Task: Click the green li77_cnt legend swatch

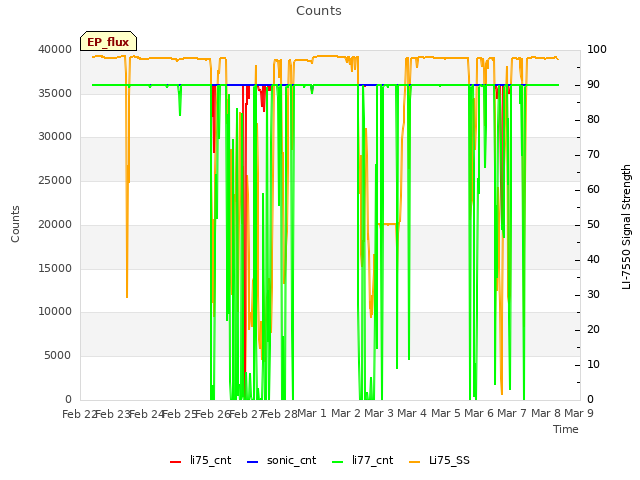Action: pyautogui.click(x=338, y=462)
